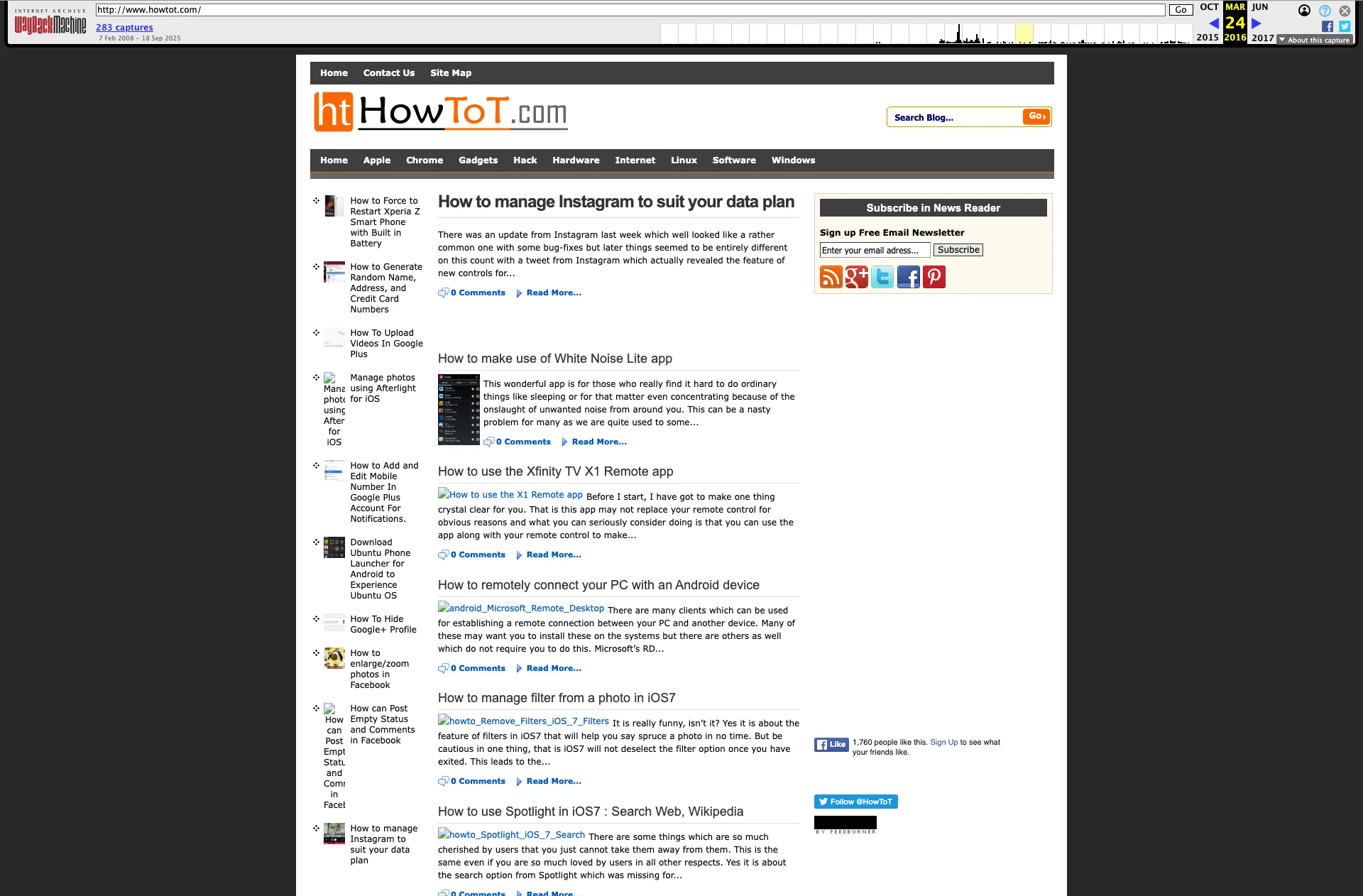Expand About this capture dropdown

point(1315,40)
